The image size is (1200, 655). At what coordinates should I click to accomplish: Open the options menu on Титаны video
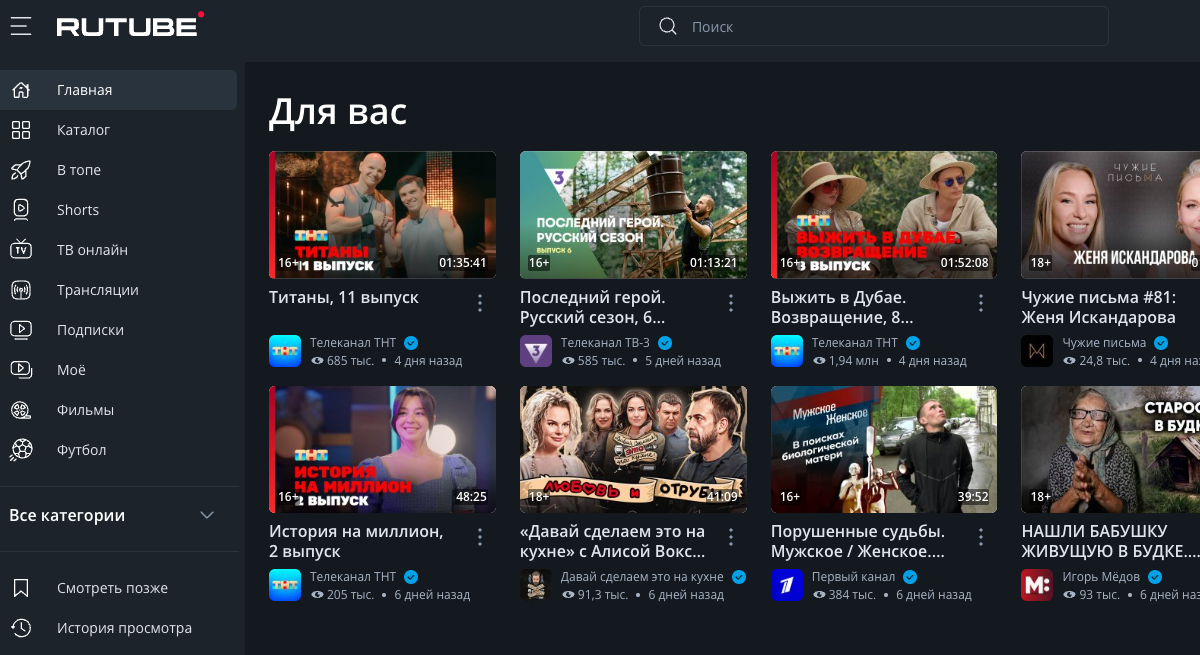coord(479,302)
